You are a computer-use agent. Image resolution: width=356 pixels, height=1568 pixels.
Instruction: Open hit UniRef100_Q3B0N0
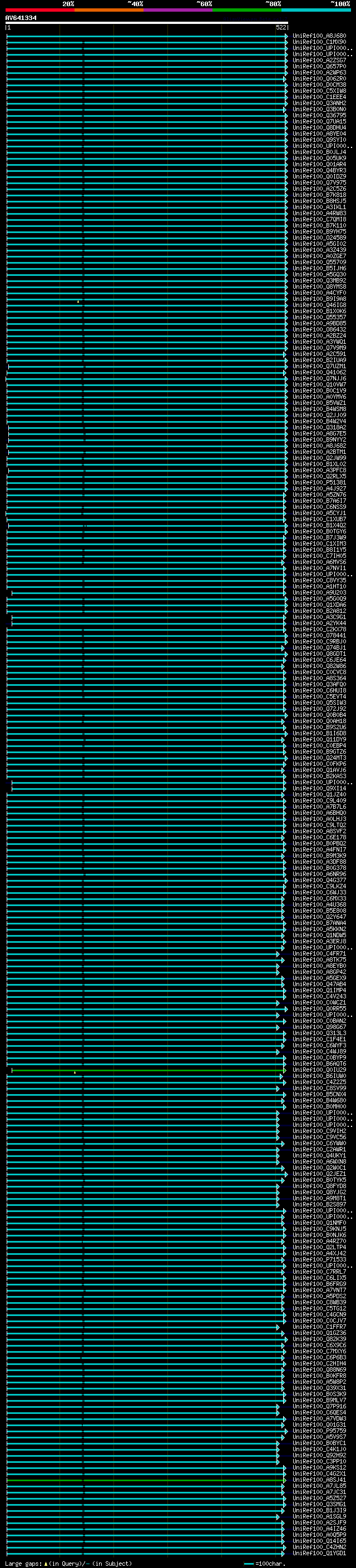pos(319,110)
